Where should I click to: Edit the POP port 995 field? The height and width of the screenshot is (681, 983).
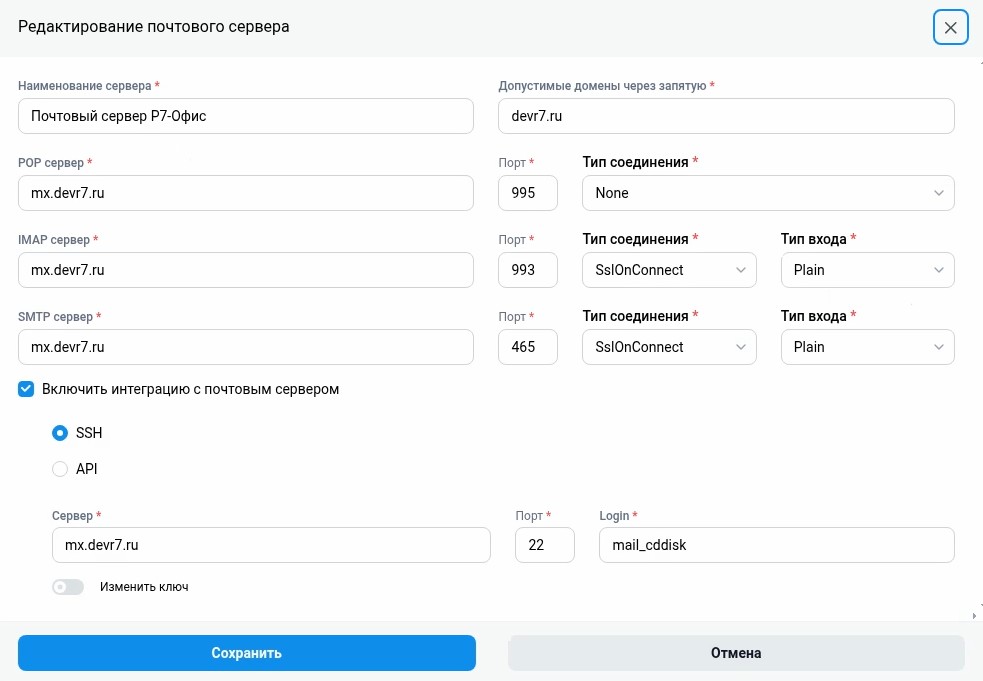click(x=528, y=193)
